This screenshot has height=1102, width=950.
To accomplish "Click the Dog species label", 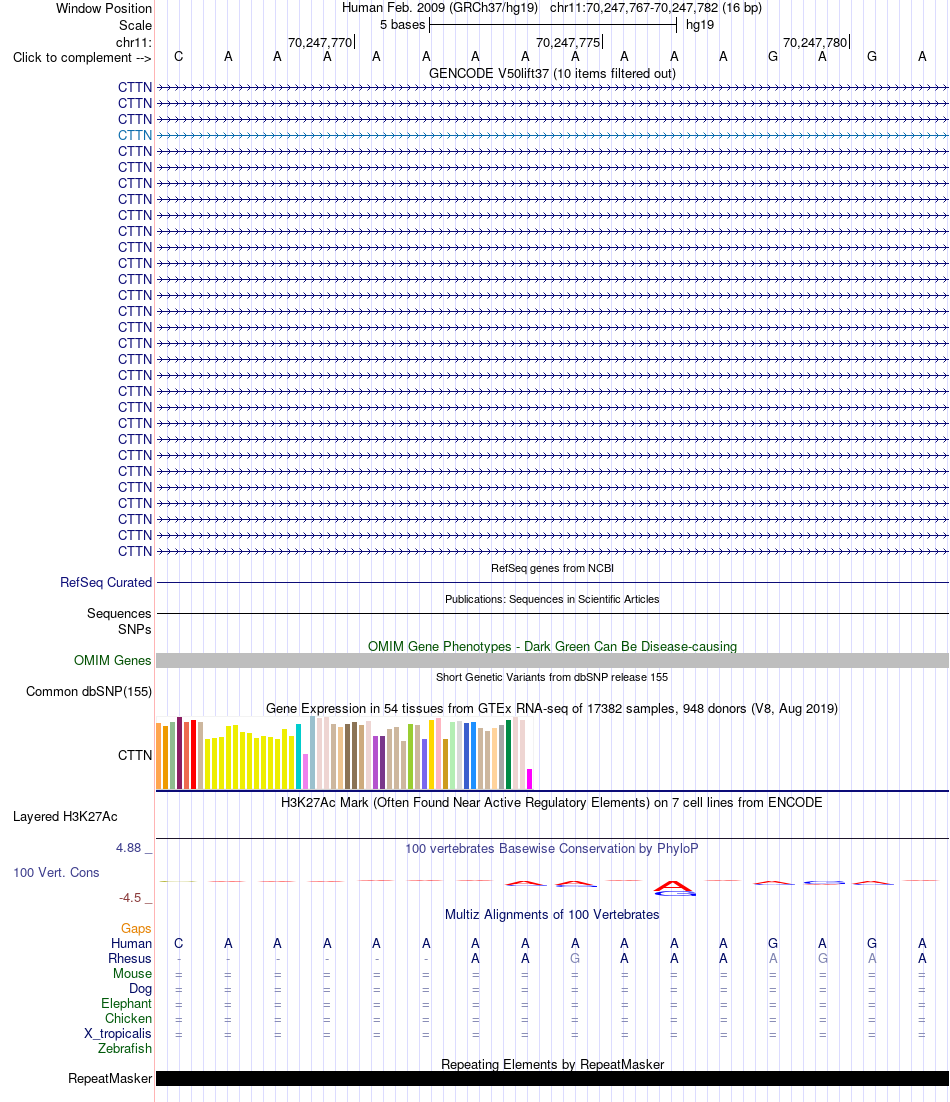I will 141,988.
